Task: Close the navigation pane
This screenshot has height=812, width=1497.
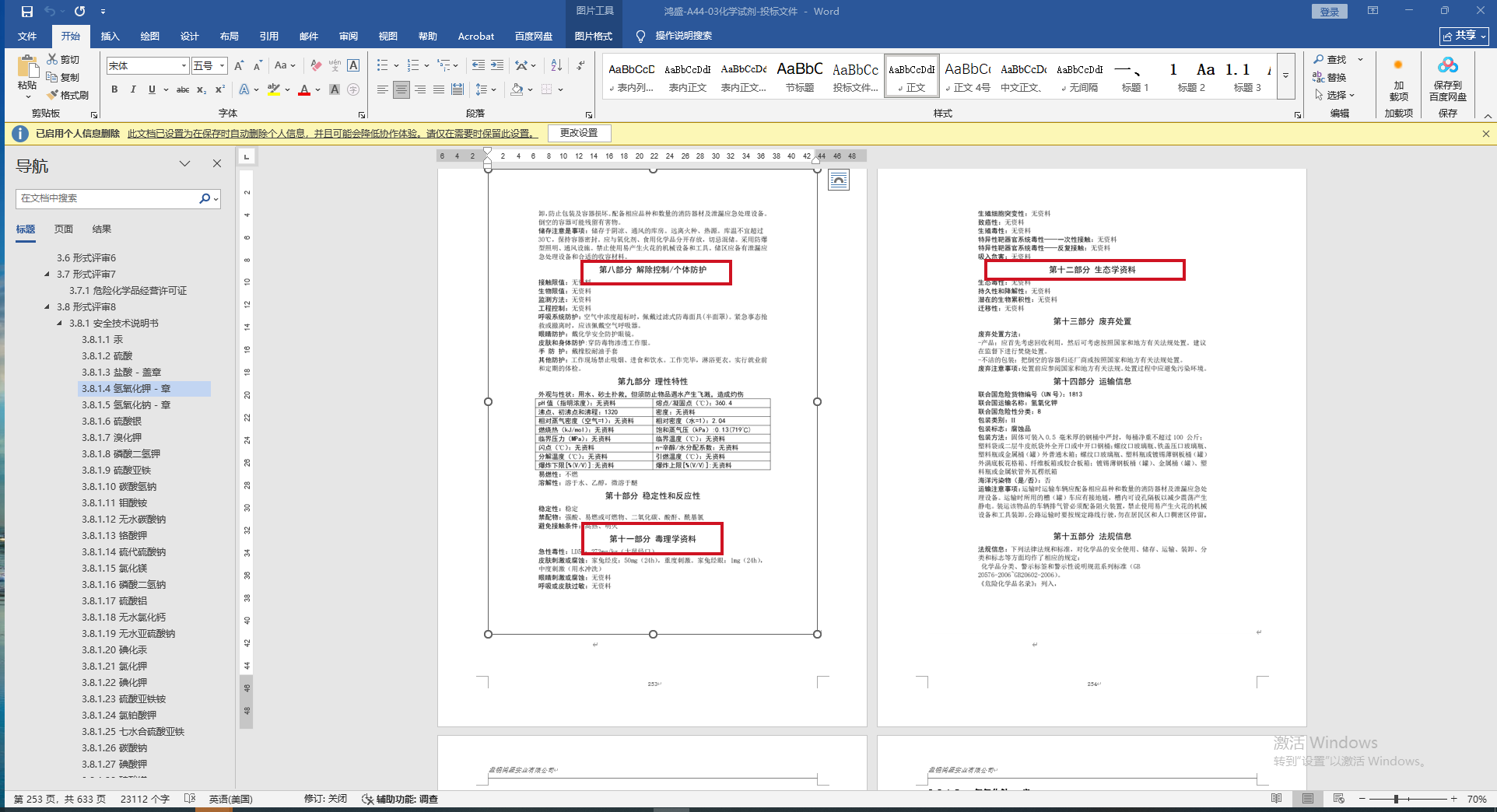Action: [x=217, y=163]
